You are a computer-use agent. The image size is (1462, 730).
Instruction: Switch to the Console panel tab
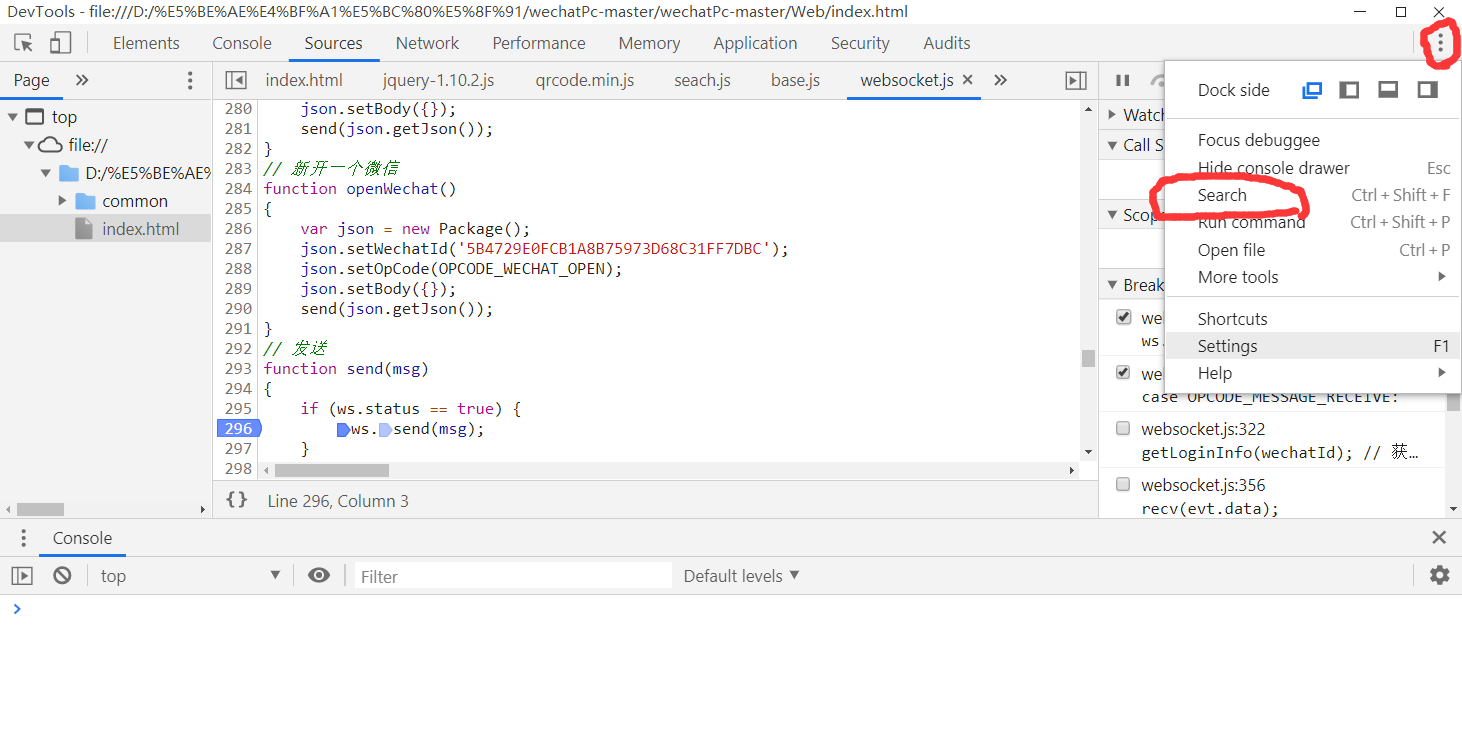point(242,43)
